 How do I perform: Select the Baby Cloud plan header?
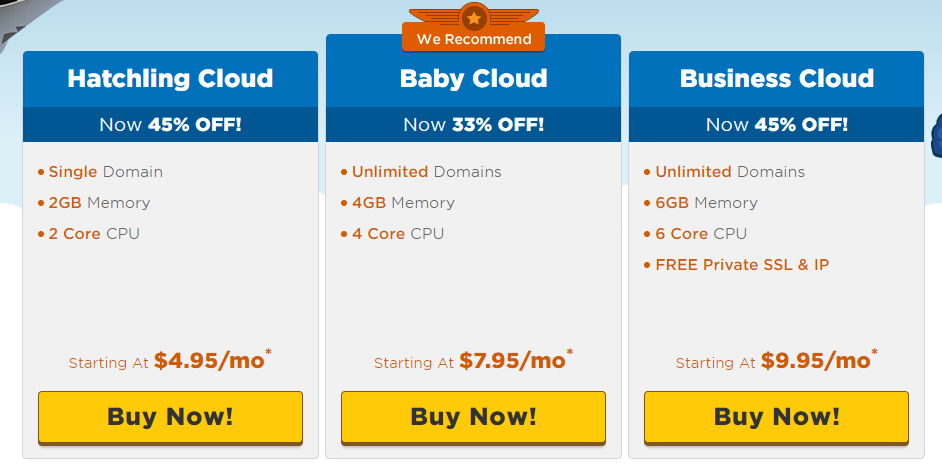[x=473, y=79]
